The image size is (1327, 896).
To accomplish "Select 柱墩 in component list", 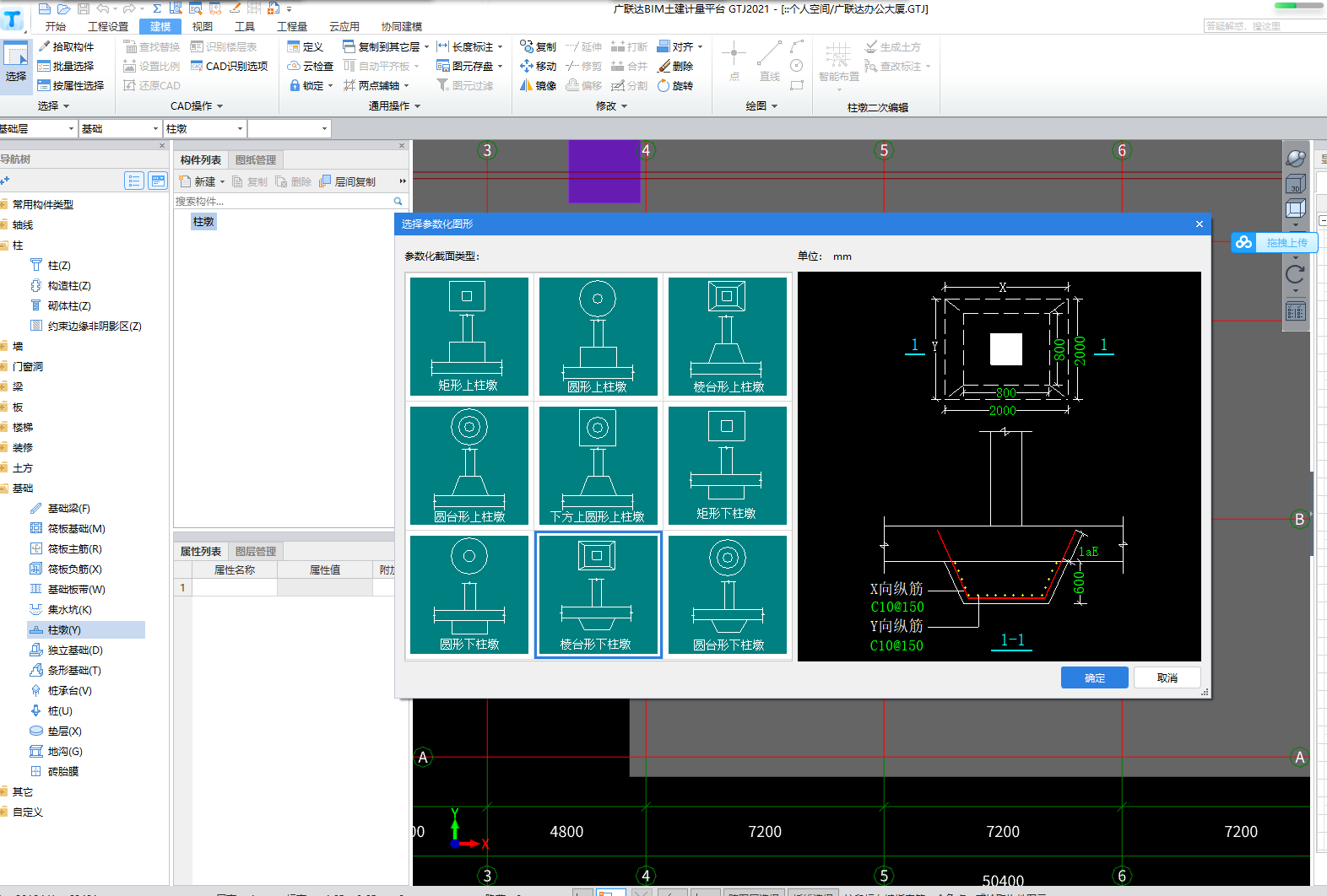I will [203, 221].
